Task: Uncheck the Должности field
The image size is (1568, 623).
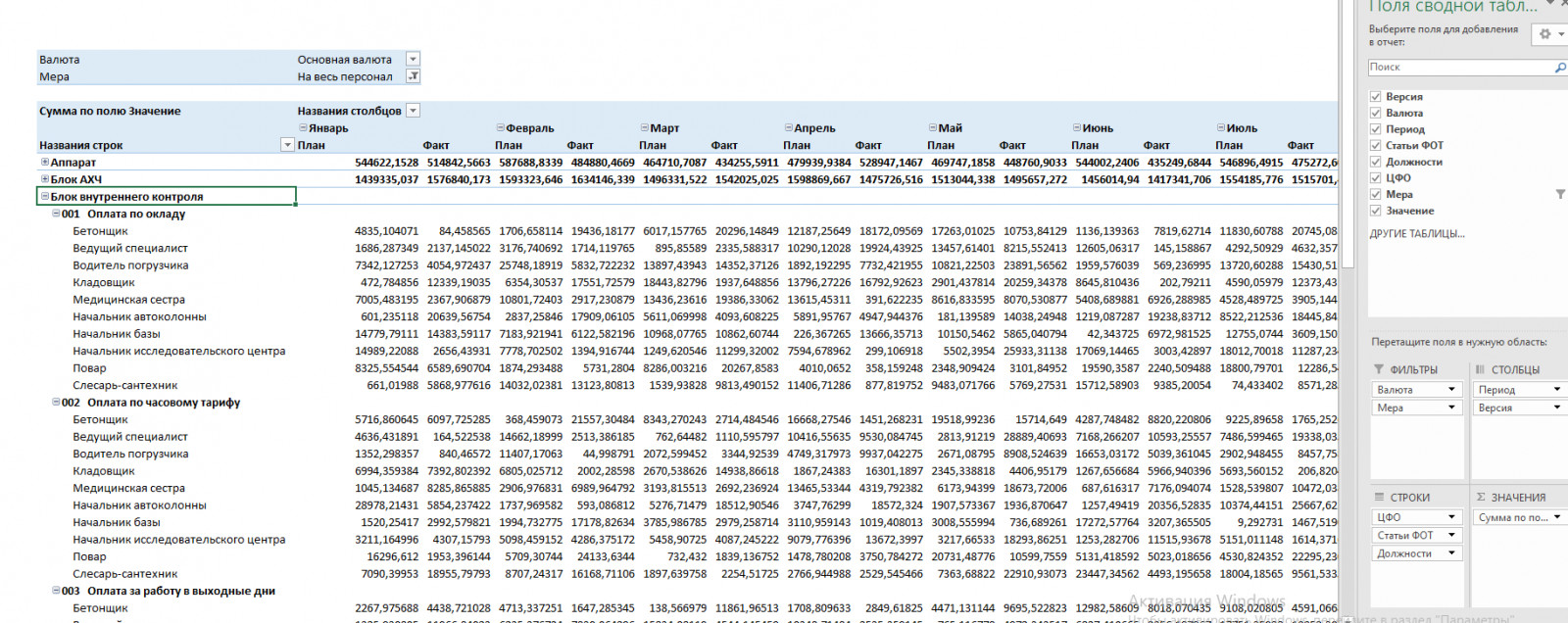Action: (x=1376, y=162)
